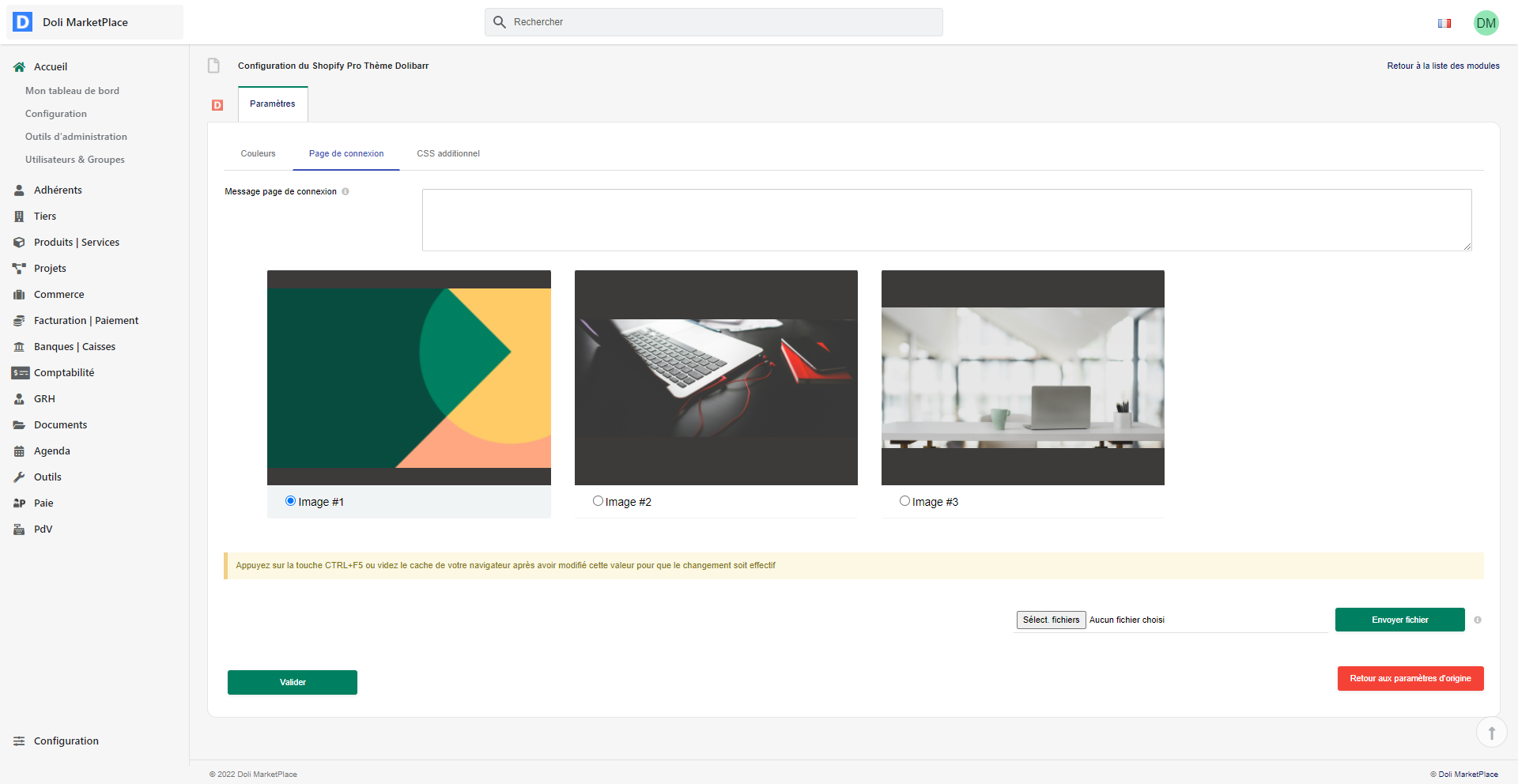The image size is (1518, 784).
Task: Click the scroll-to-top arrow icon
Action: [1491, 733]
